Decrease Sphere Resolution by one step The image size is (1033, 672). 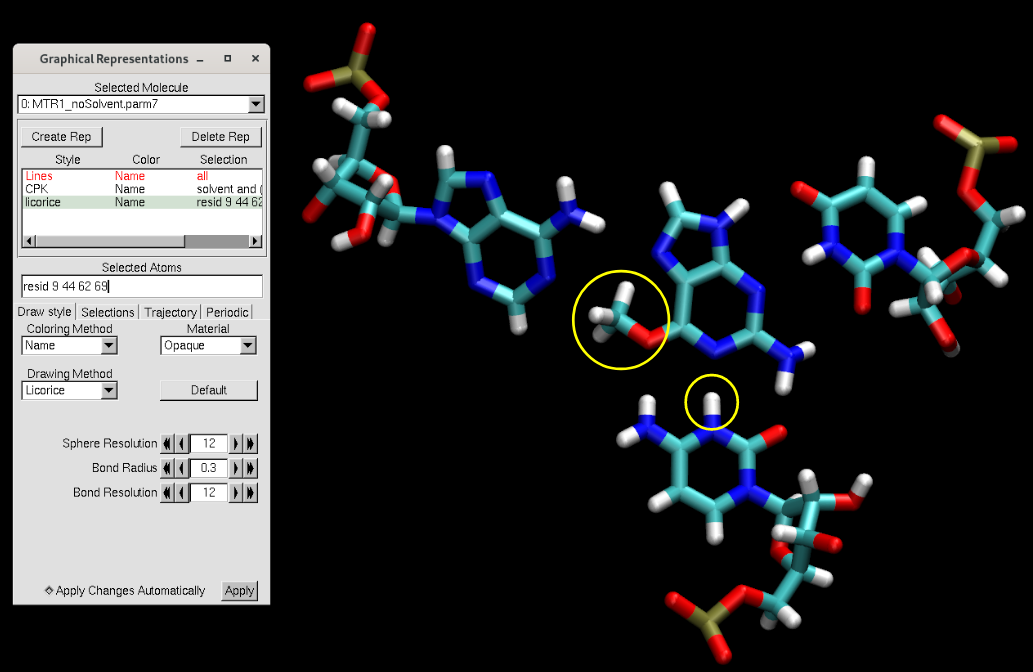(181, 443)
